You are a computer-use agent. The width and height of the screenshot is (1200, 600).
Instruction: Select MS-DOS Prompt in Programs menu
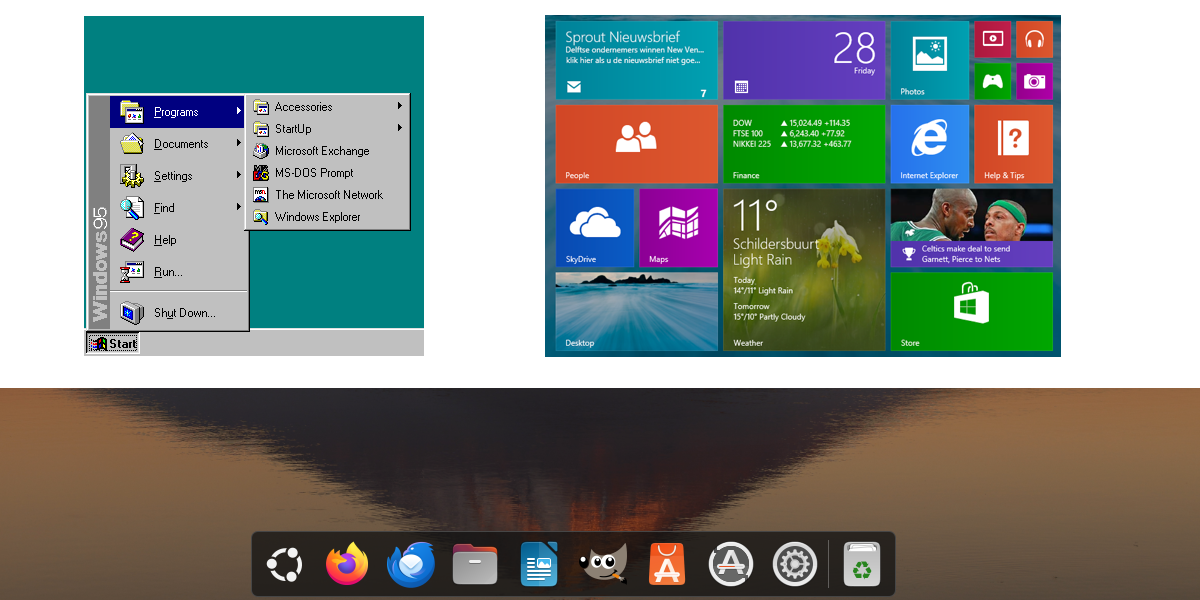(313, 173)
